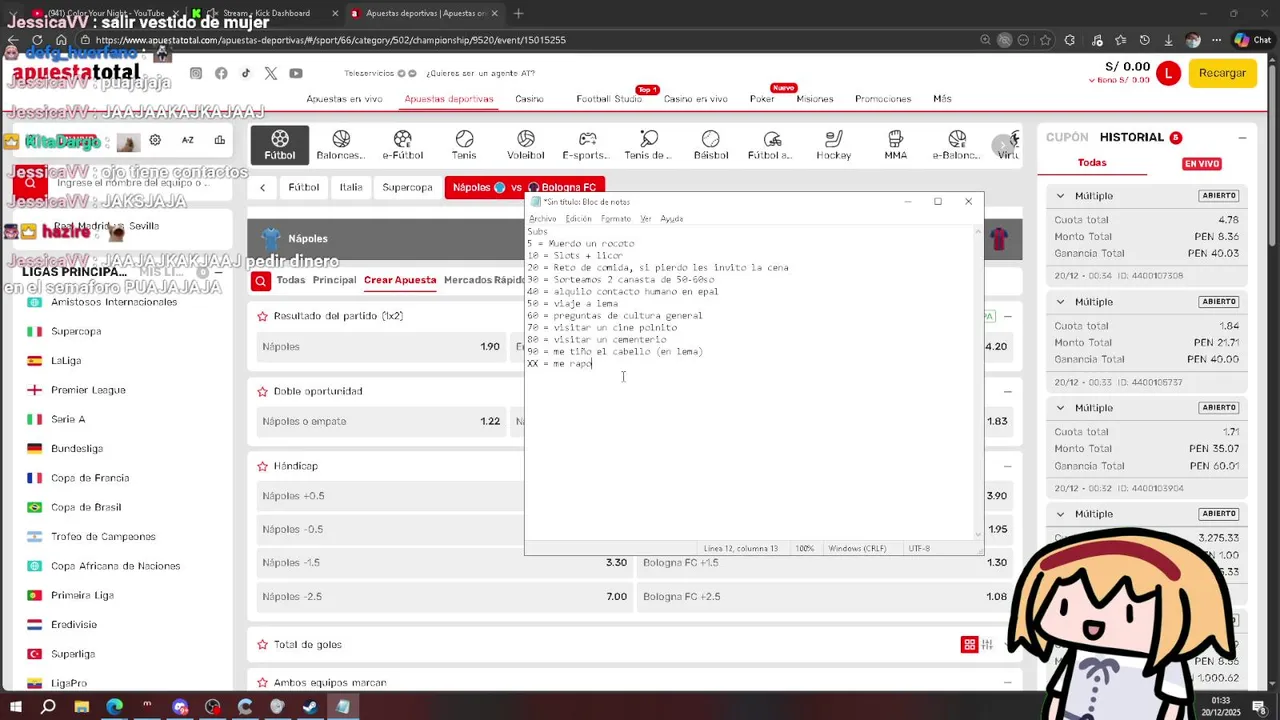This screenshot has height=720, width=1280.
Task: Click the Recargar button
Action: pos(1222,73)
